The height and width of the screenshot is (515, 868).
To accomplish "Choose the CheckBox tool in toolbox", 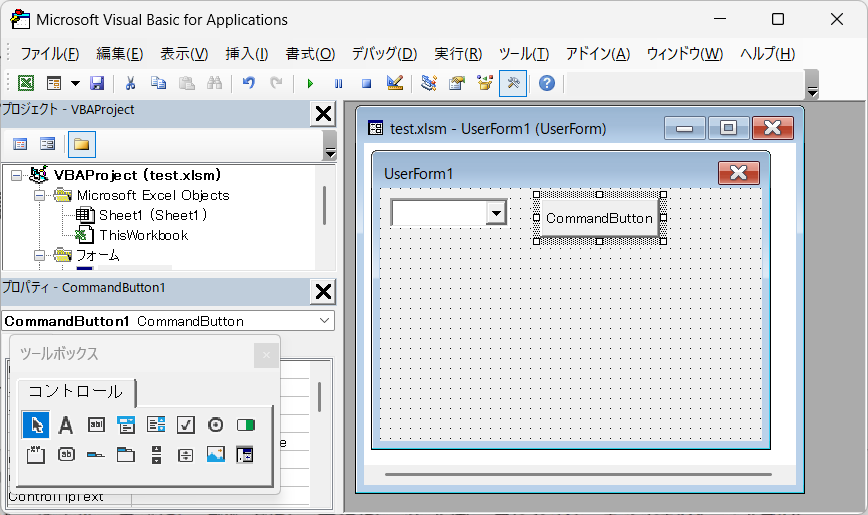I will click(x=185, y=425).
